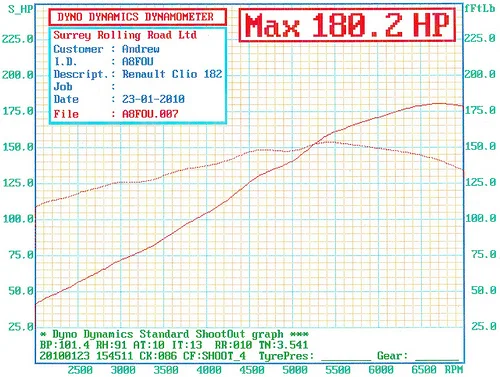The width and height of the screenshot is (500, 377).
Task: Click the S_HP axis label
Action: pyautogui.click(x=20, y=9)
